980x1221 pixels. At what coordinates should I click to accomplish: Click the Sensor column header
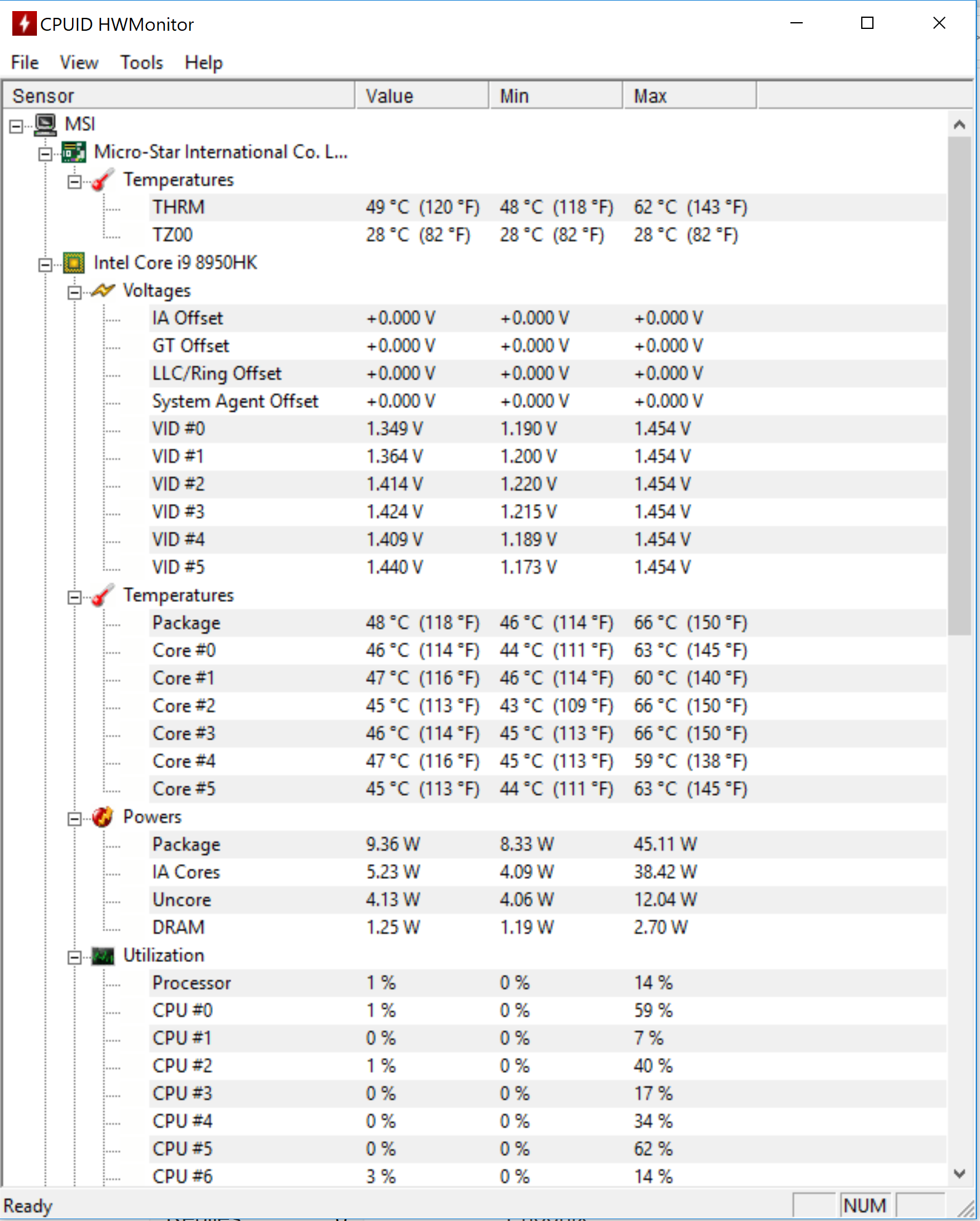(x=179, y=96)
